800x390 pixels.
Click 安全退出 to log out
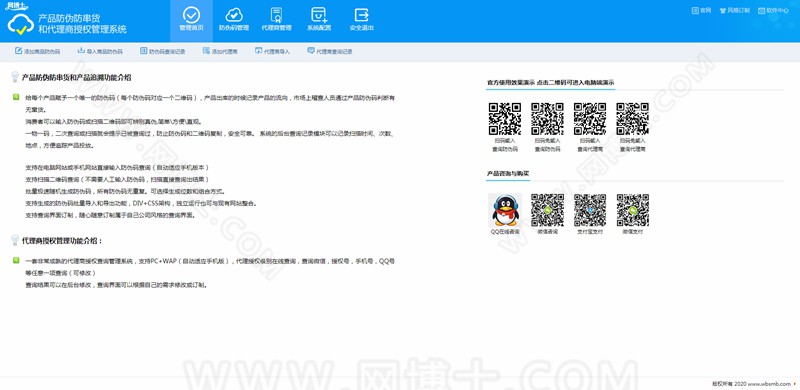[361, 20]
